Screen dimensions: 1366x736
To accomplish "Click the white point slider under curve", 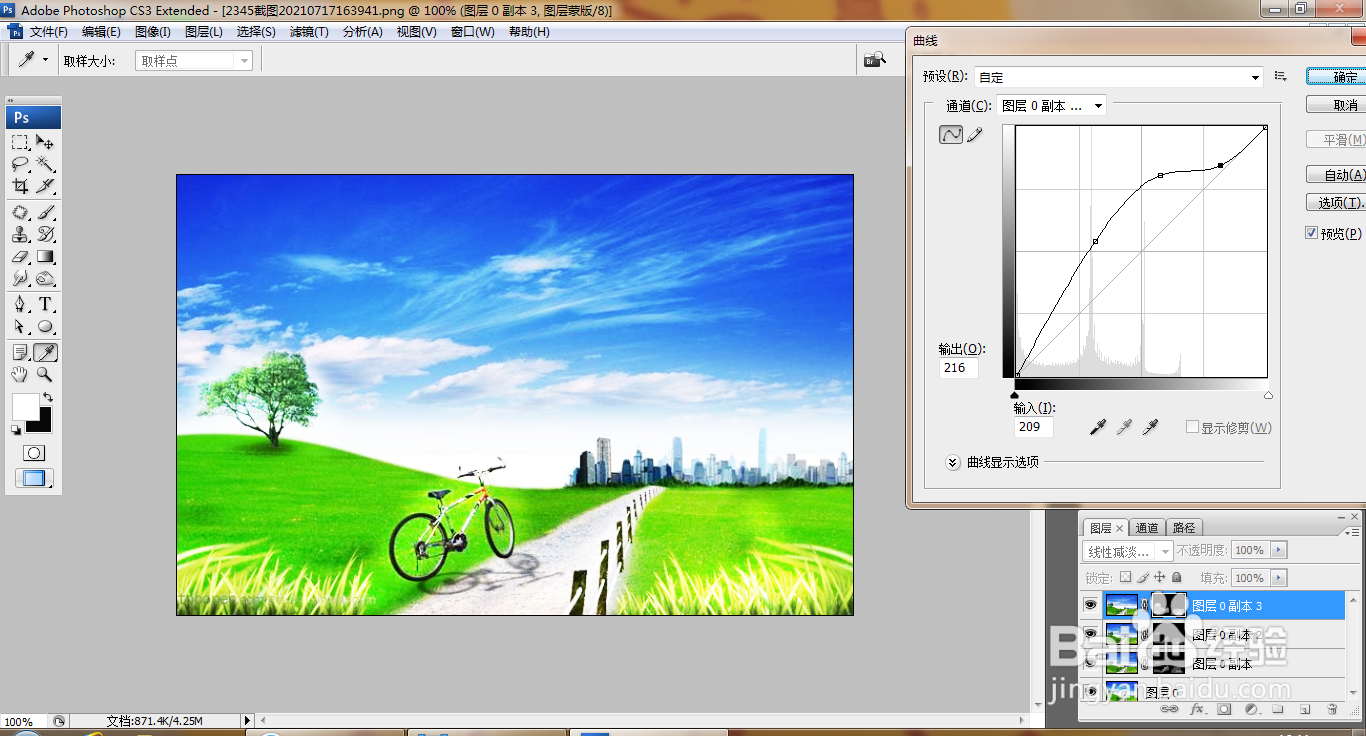I will click(1268, 396).
